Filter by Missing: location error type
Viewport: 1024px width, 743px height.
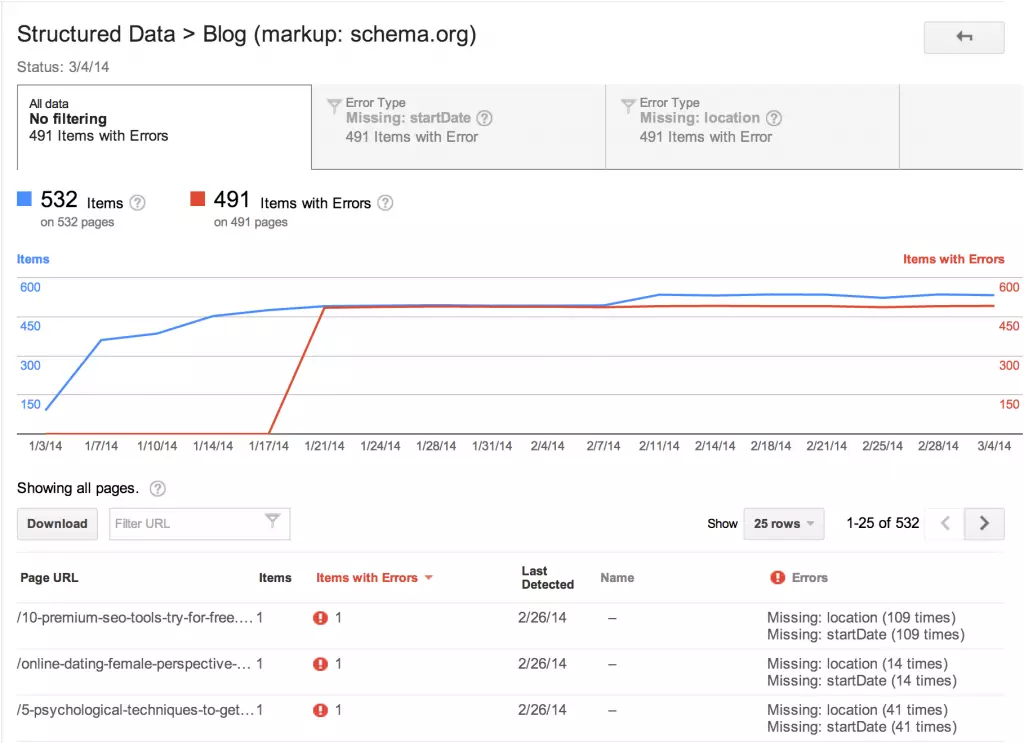(x=752, y=127)
